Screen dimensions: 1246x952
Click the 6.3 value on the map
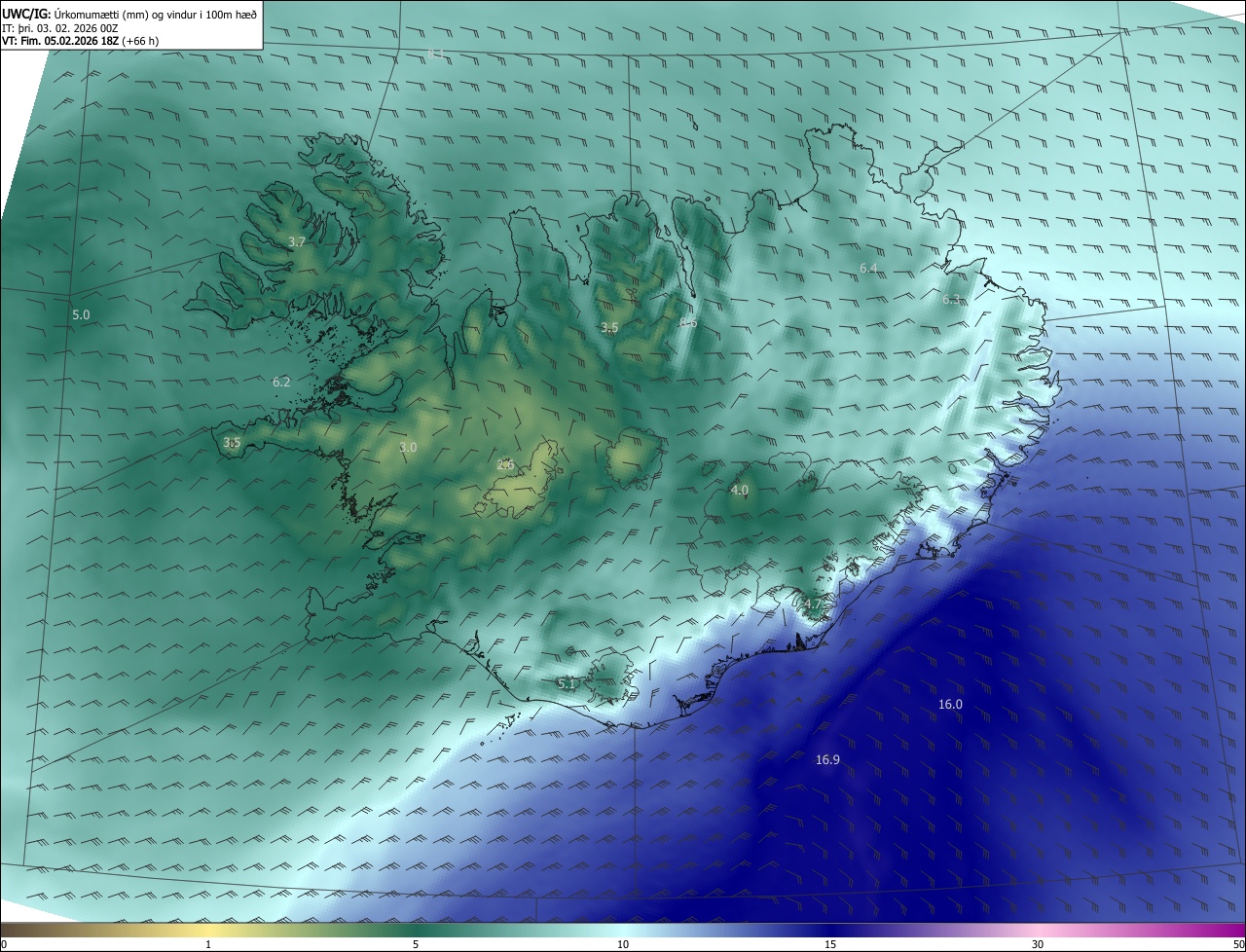click(951, 300)
